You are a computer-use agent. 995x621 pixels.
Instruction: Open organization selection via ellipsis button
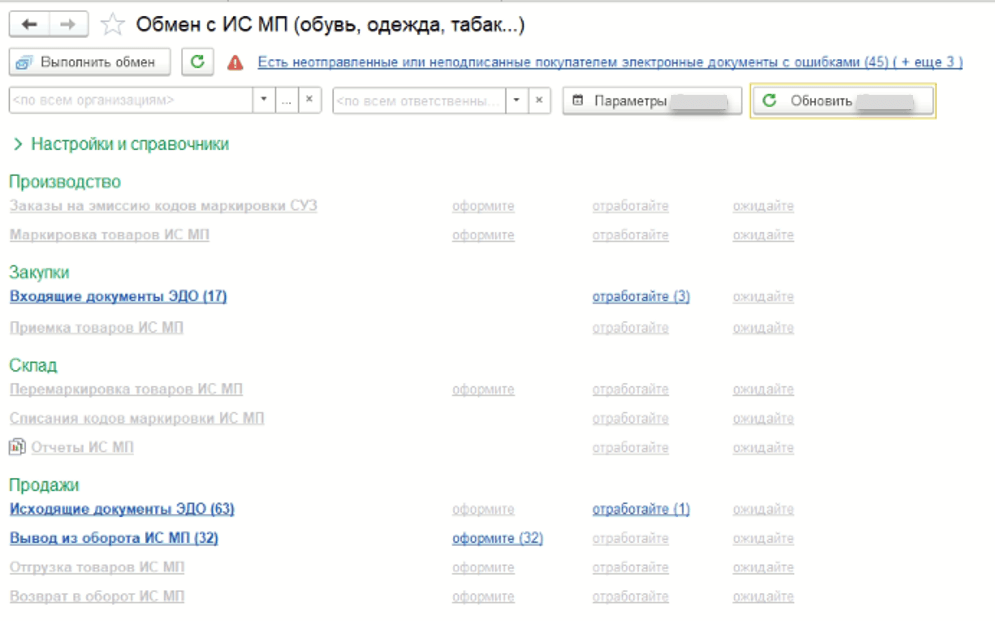pos(286,101)
